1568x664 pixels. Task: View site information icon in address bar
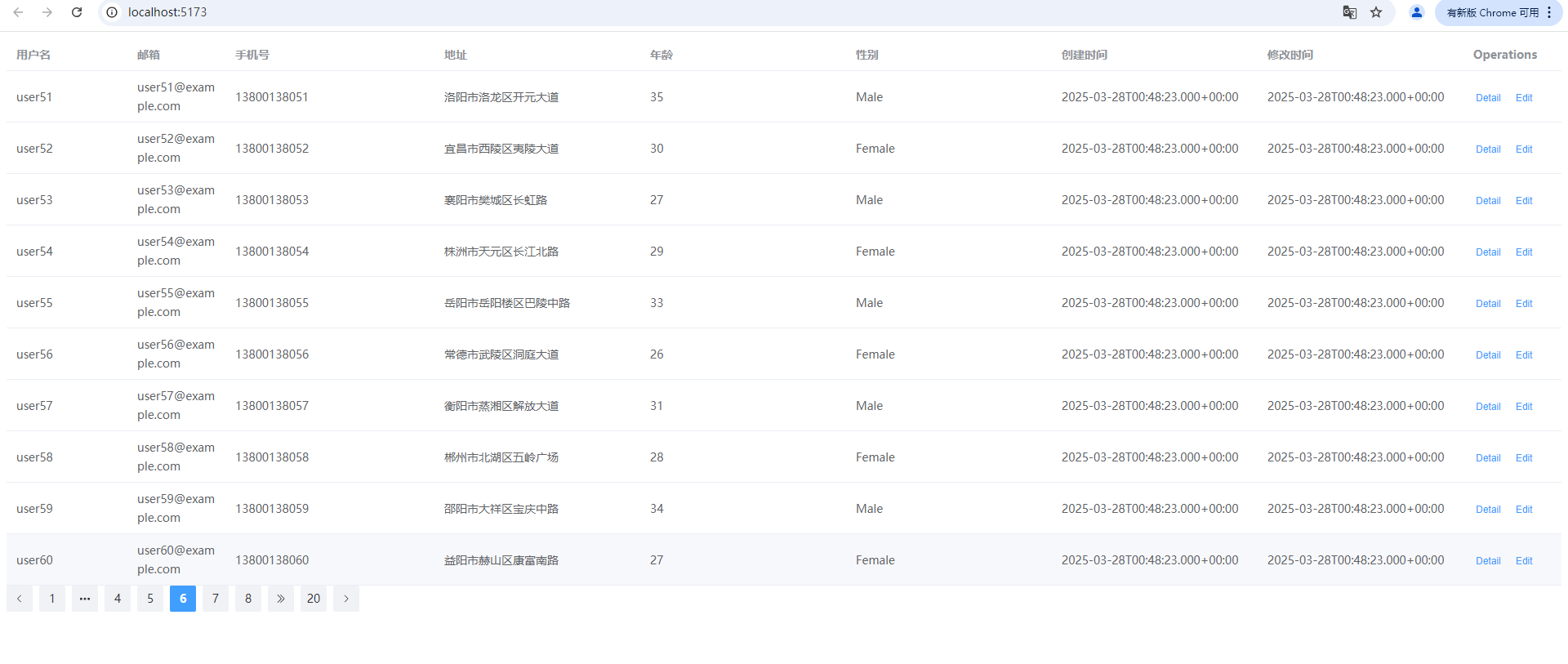112,12
